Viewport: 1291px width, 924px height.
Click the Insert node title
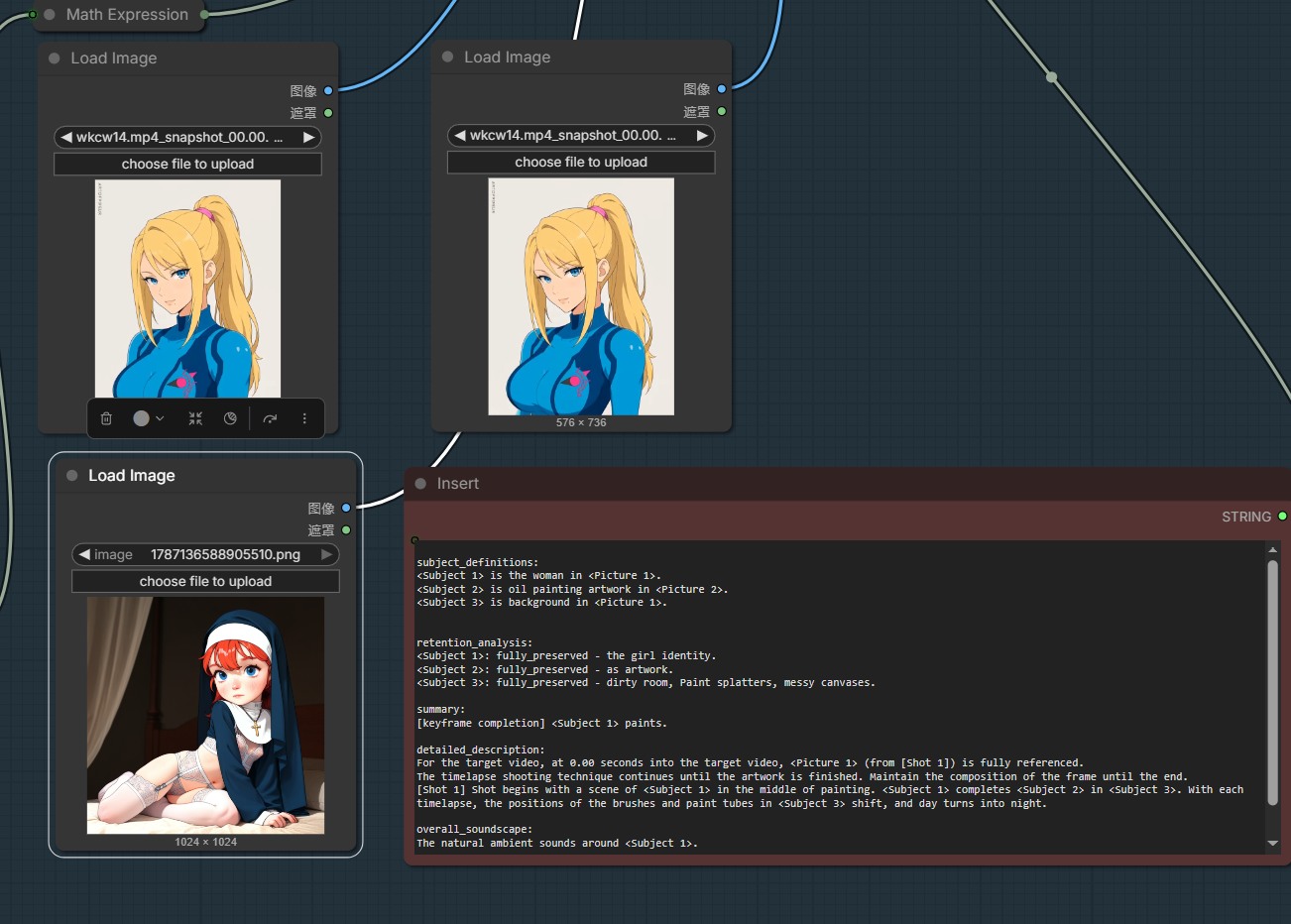(x=458, y=484)
